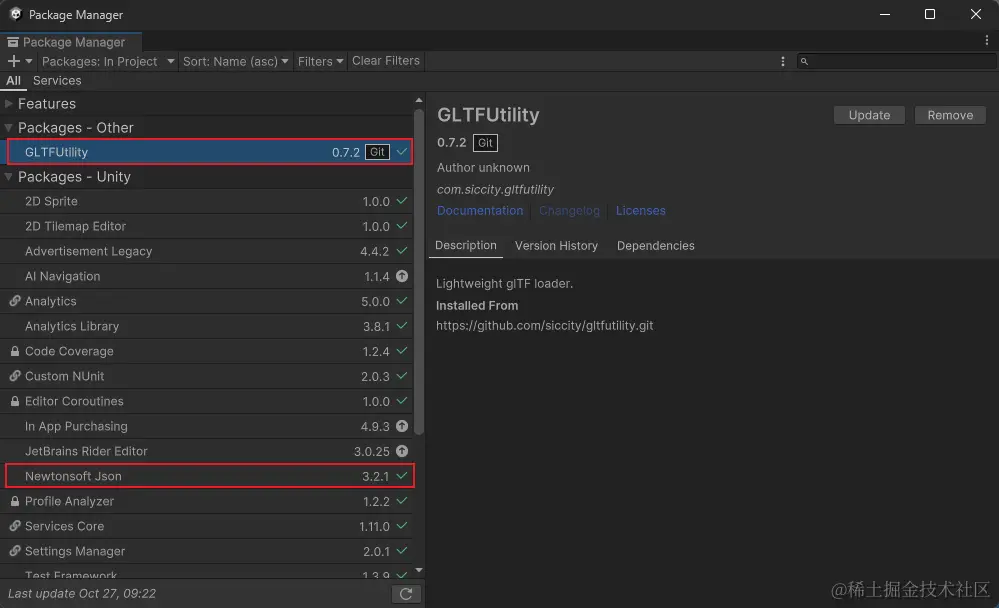Image resolution: width=999 pixels, height=608 pixels.
Task: Open the Dependencies tab
Action: (x=656, y=245)
